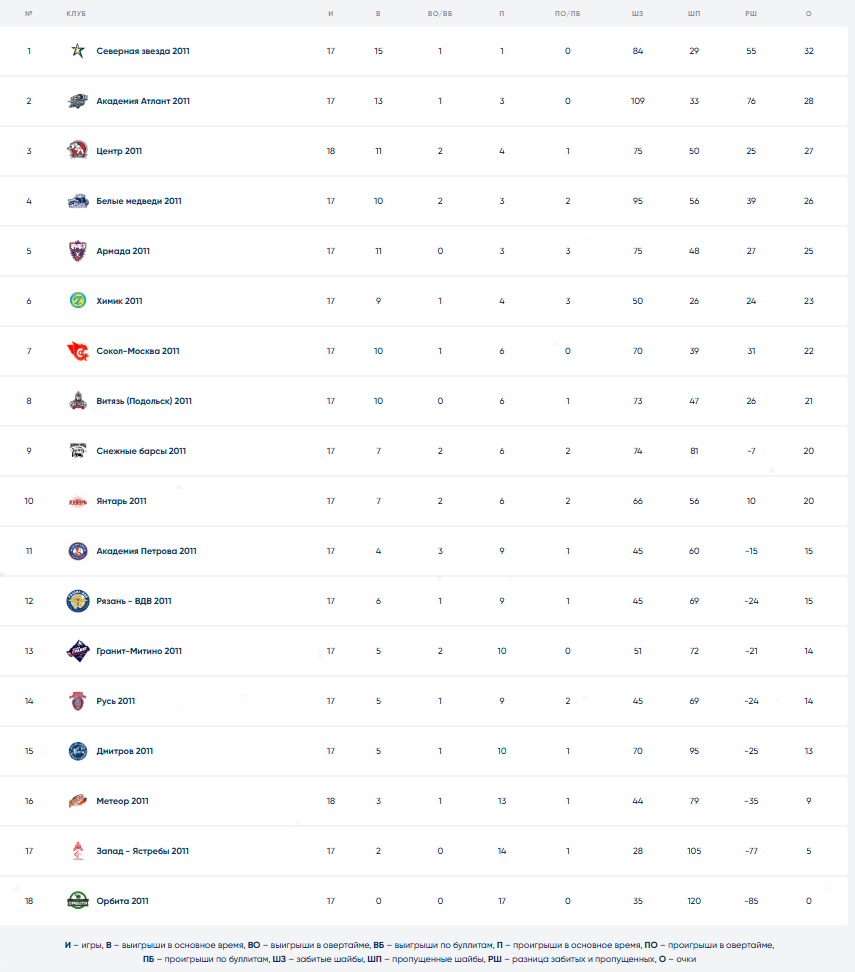Open the Русь 2011 team link
Screen dimensions: 855x972
[115, 701]
